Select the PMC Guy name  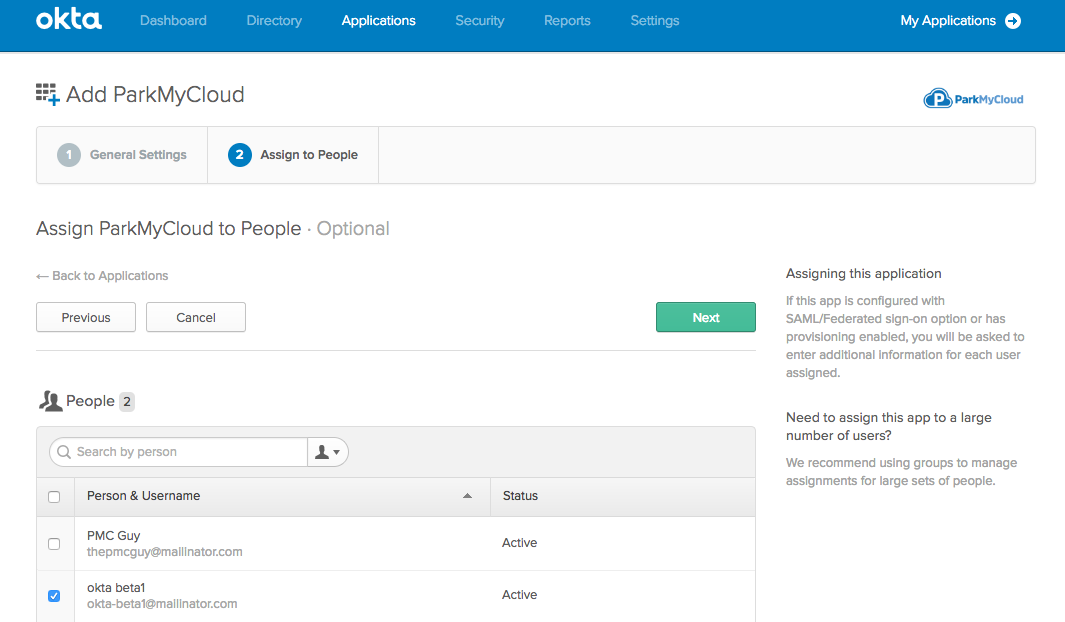point(113,536)
